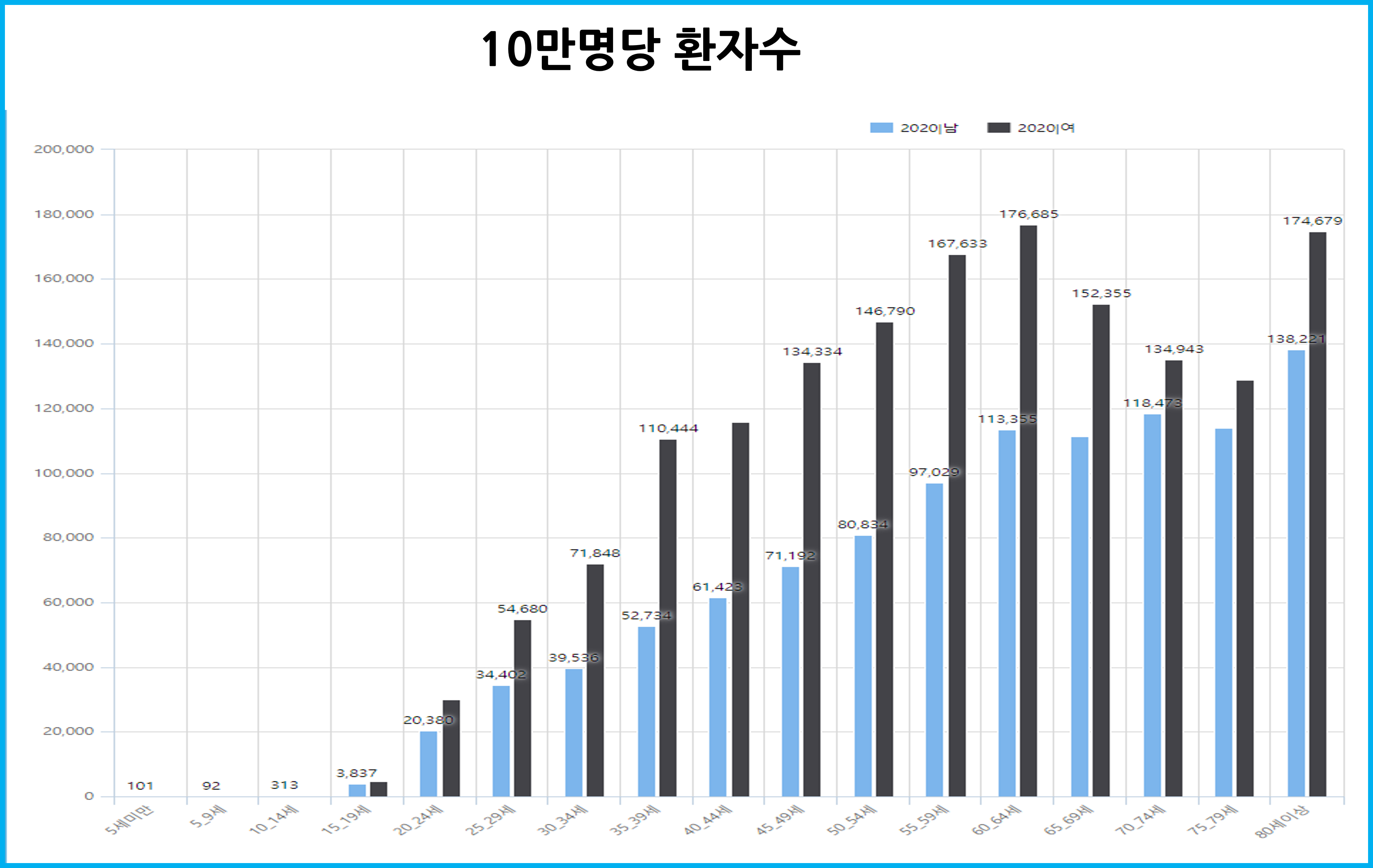Select the blue bar labeled 20,380

point(428,764)
